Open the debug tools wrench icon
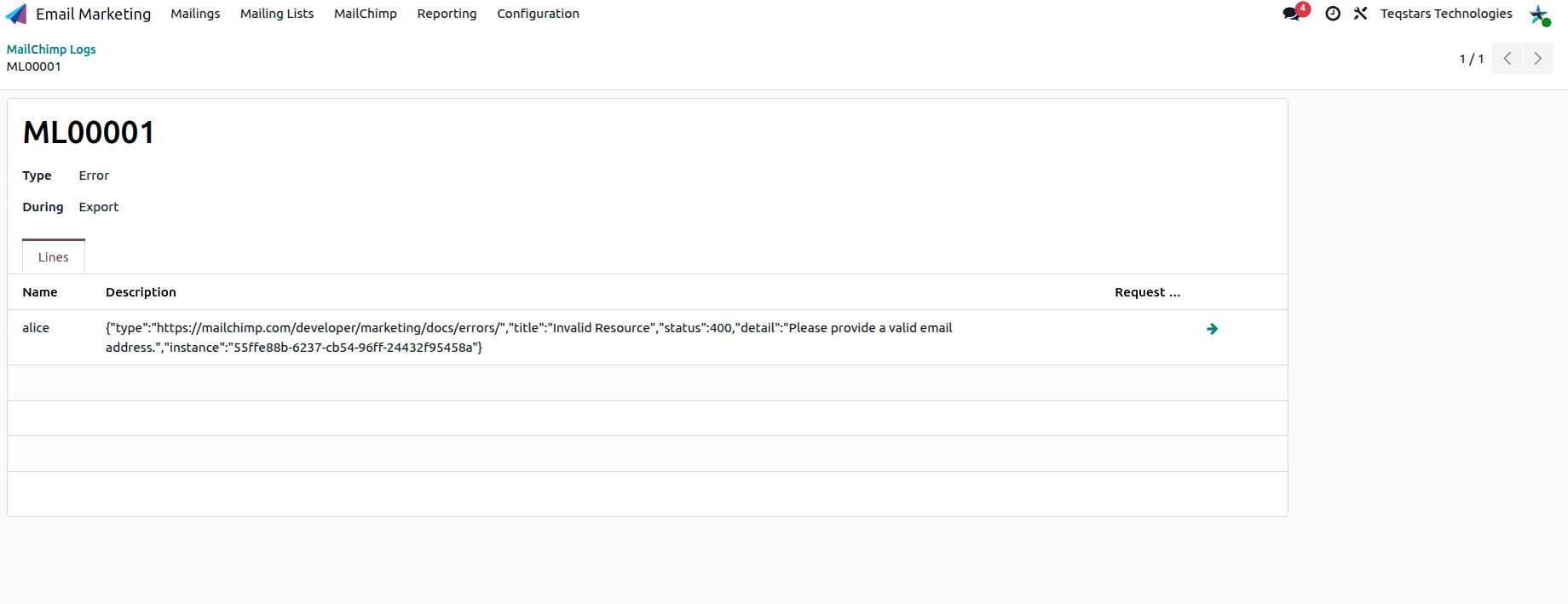Viewport: 1568px width, 604px height. 1360,14
